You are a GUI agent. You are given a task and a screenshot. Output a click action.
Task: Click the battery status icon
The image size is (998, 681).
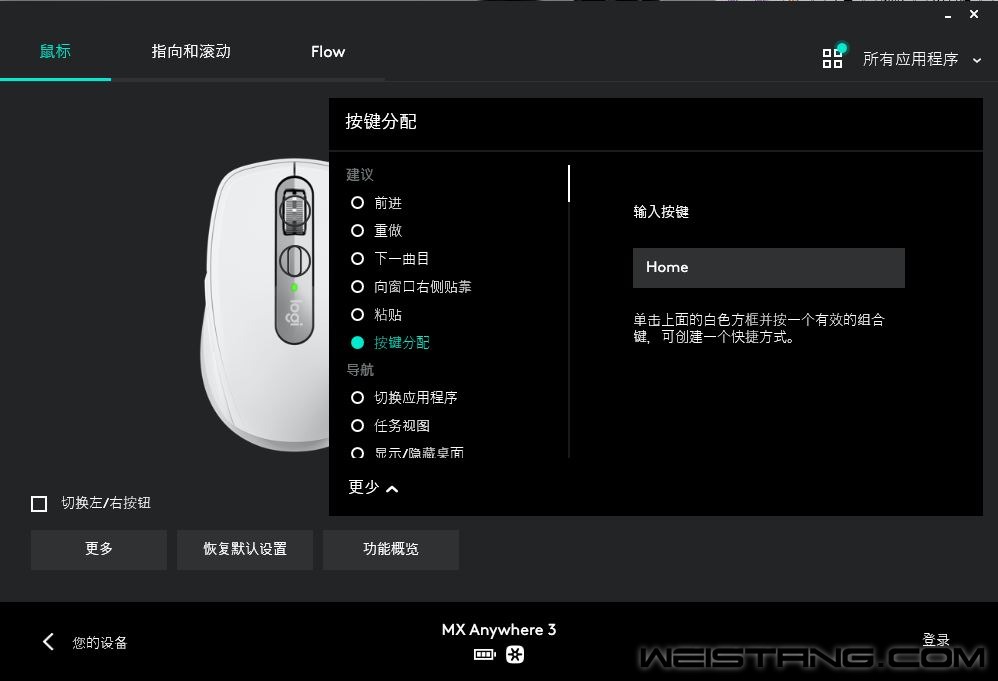485,655
